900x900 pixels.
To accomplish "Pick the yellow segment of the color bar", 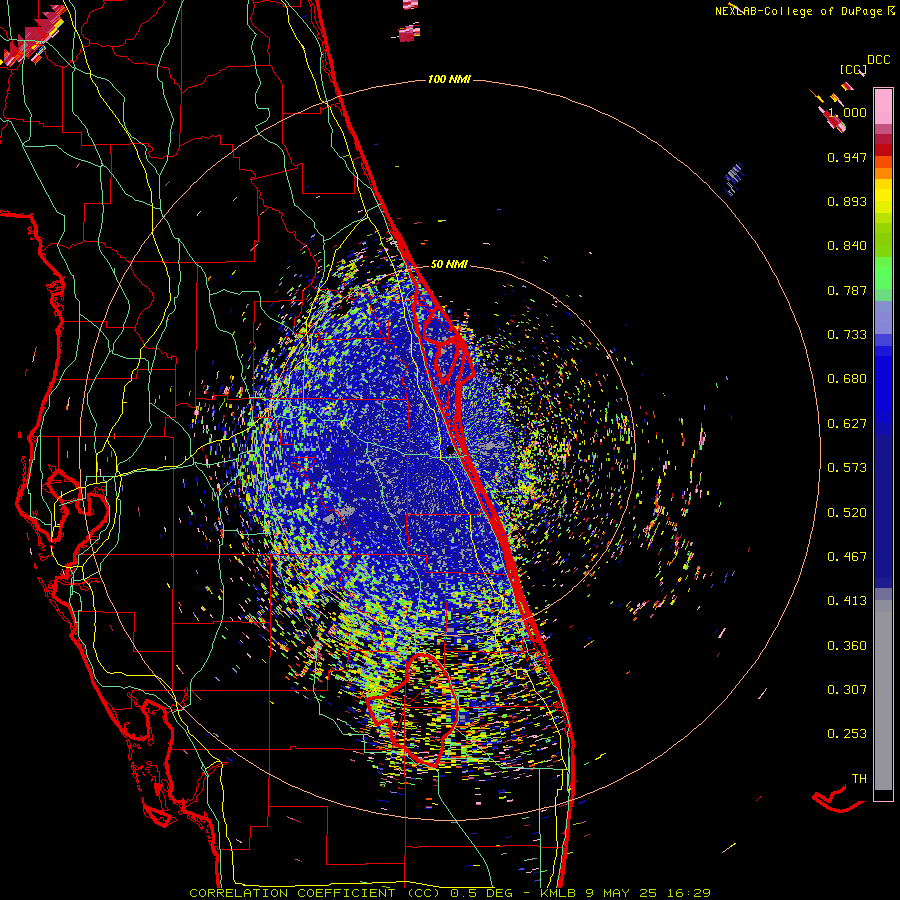I will pos(883,196).
